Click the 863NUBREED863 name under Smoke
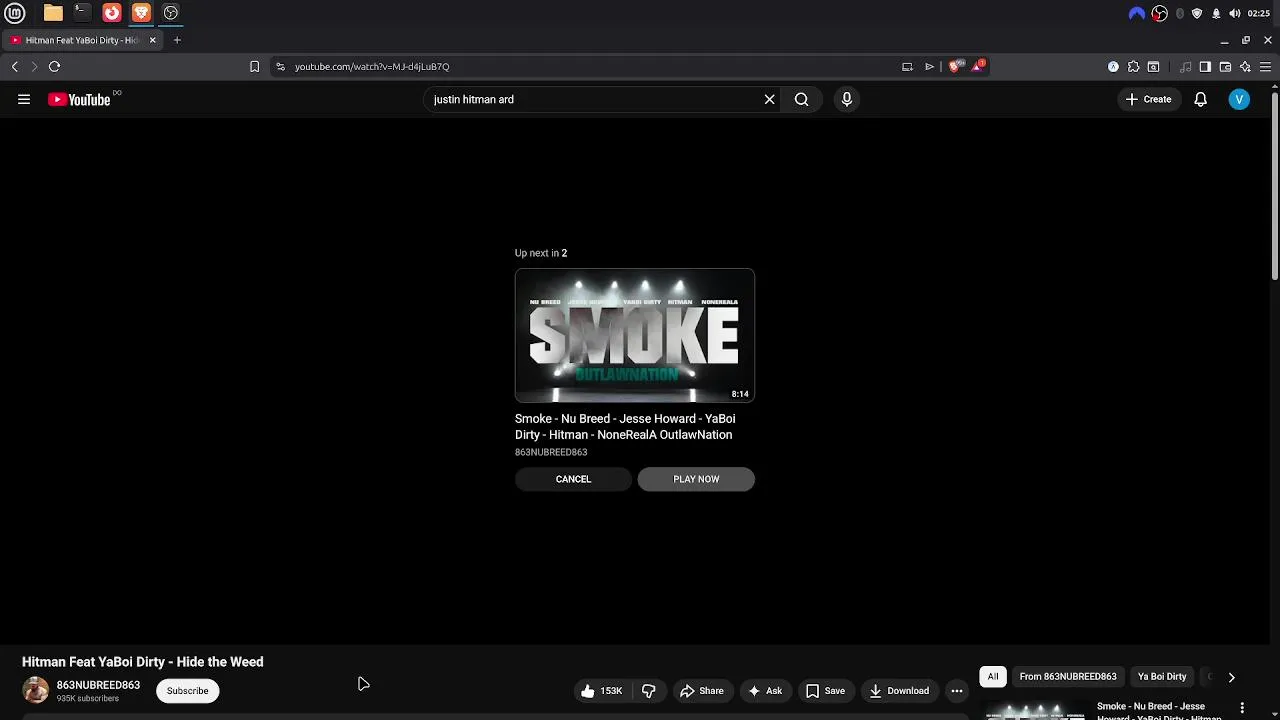 click(x=551, y=452)
